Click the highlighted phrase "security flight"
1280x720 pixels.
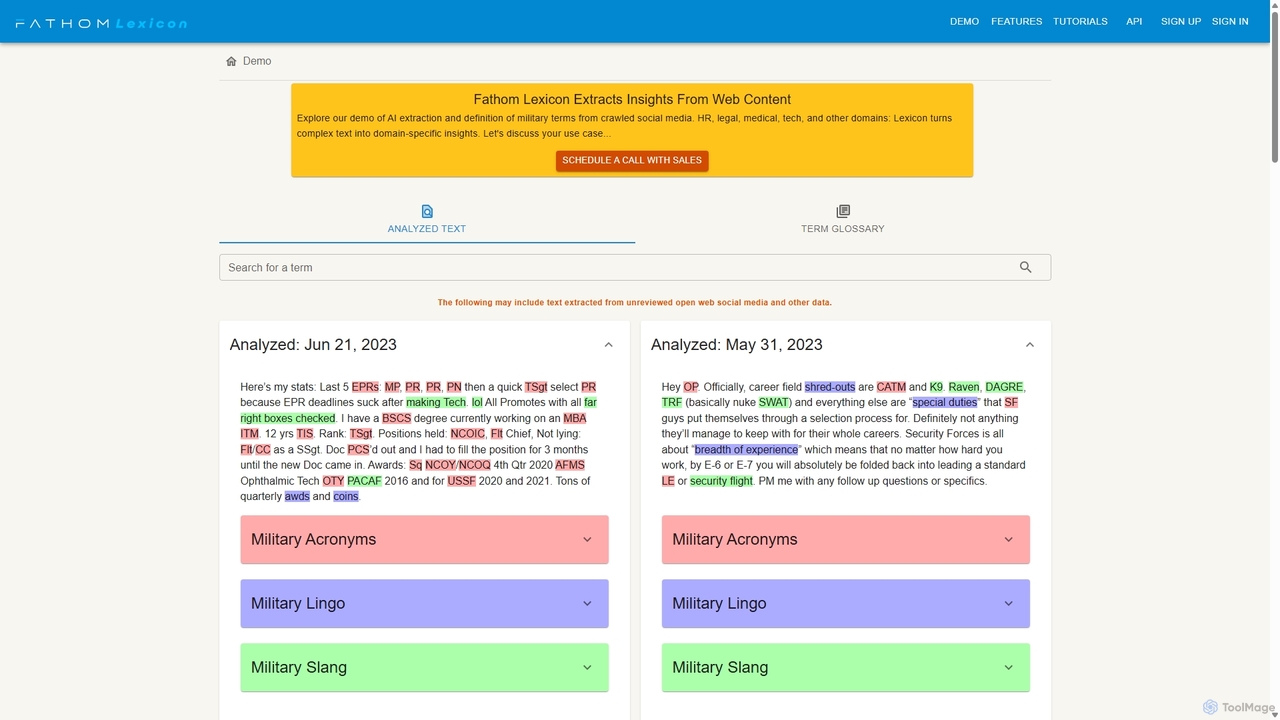(x=721, y=481)
